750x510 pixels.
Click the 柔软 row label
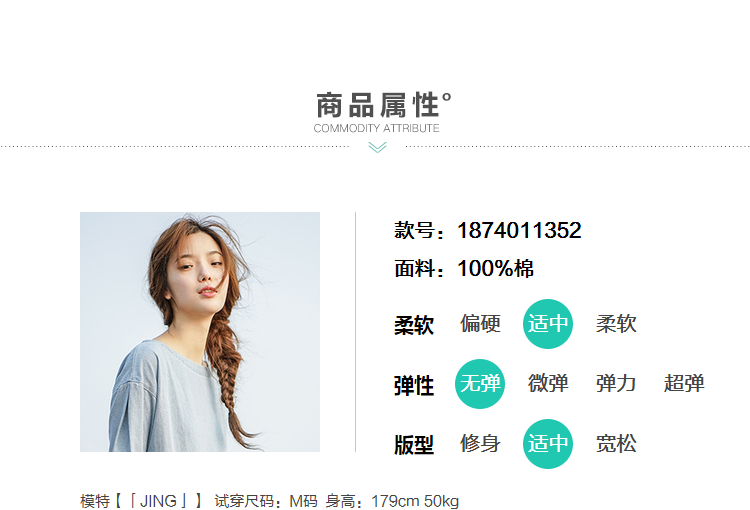pyautogui.click(x=414, y=325)
